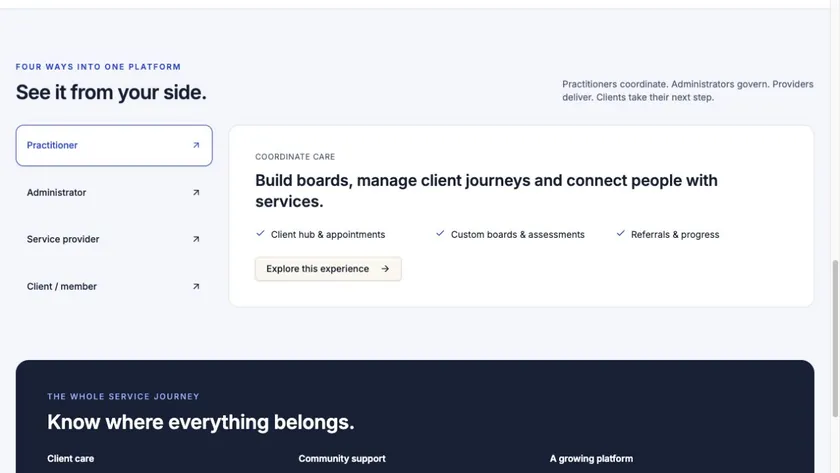840x473 pixels.
Task: Click the checkmark beside Custom boards & assessments
Action: coord(440,234)
